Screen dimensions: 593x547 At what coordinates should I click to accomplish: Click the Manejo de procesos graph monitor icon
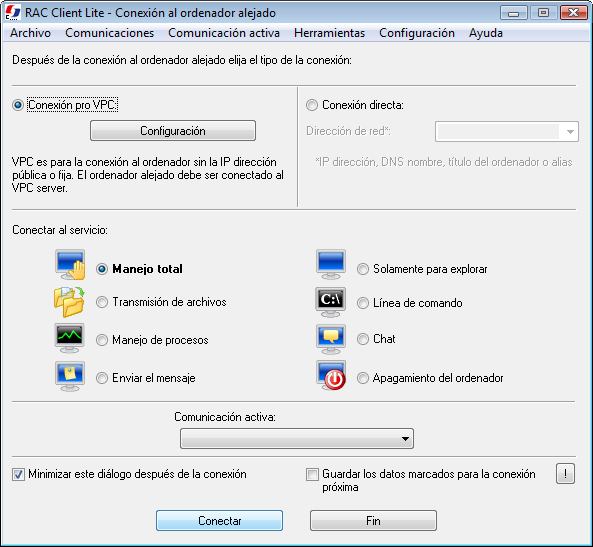[x=69, y=339]
